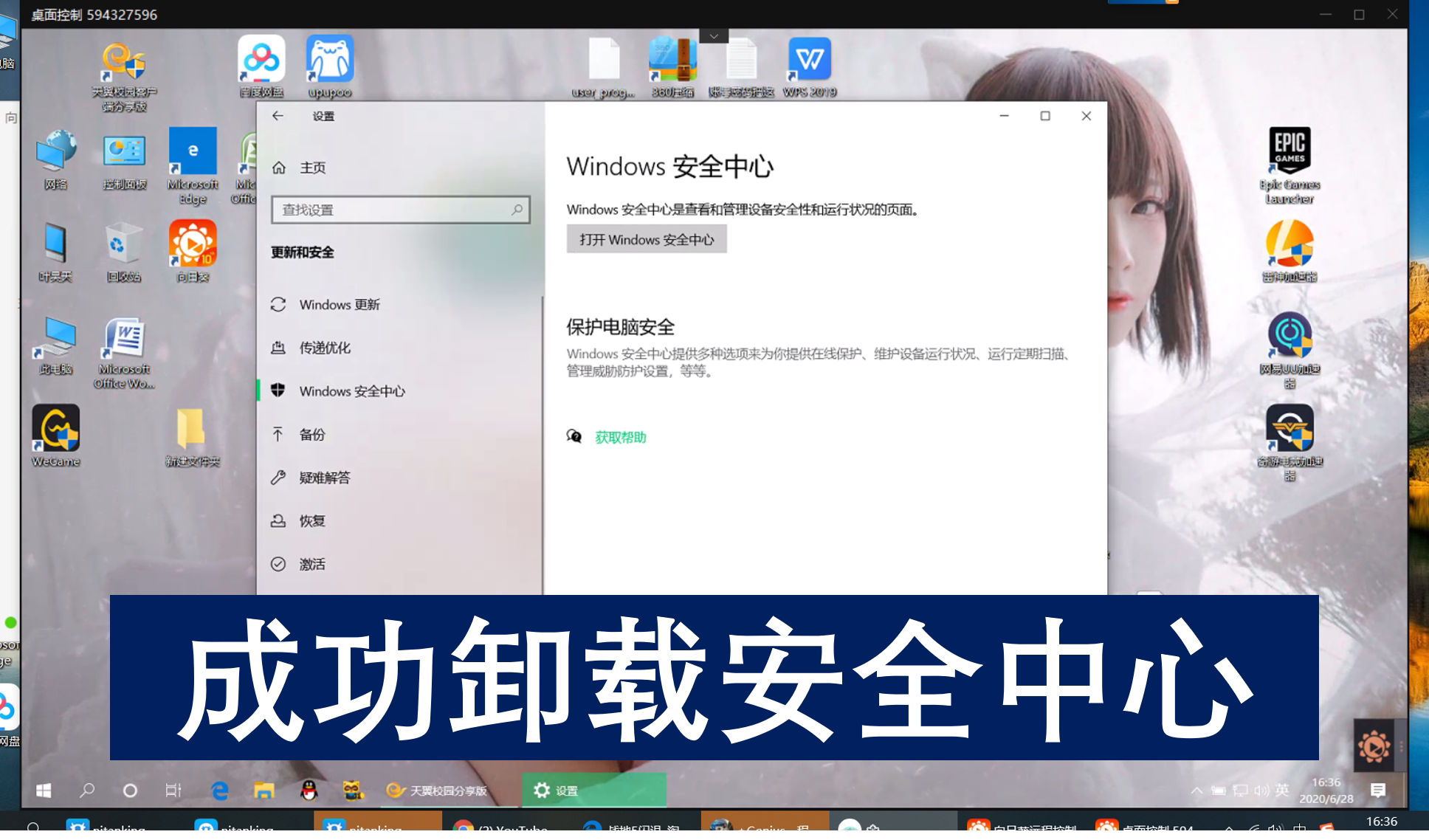This screenshot has width=1429, height=840.
Task: Select the 天翼校园客户端 desktop shortcut
Action: point(124,77)
